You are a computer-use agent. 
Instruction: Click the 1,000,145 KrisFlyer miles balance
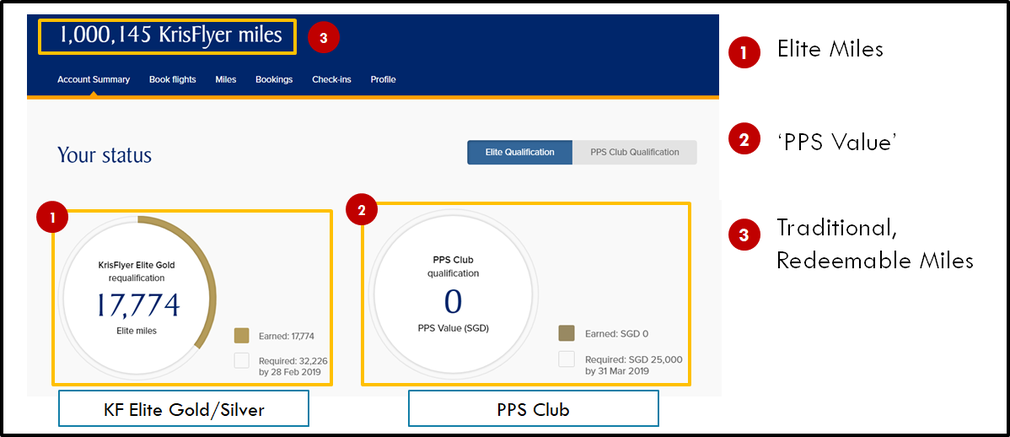coord(171,35)
